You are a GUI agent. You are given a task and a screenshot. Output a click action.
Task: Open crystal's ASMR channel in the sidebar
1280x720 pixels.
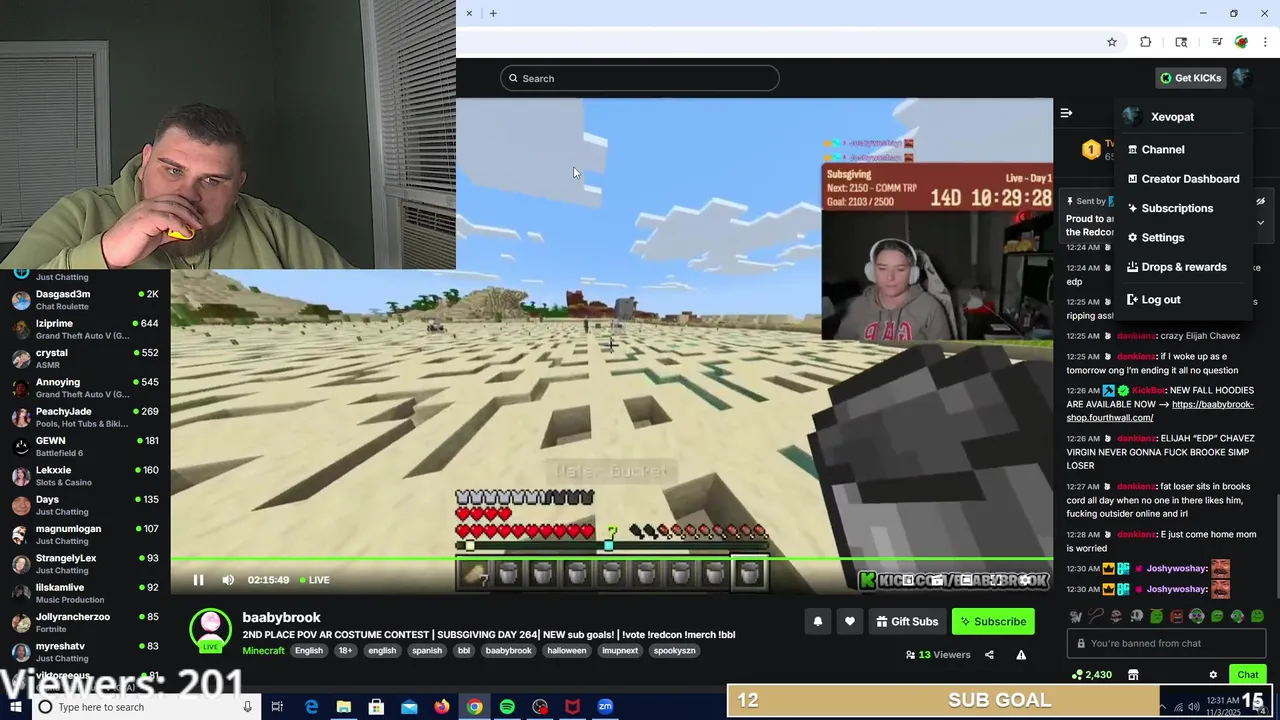click(x=85, y=358)
